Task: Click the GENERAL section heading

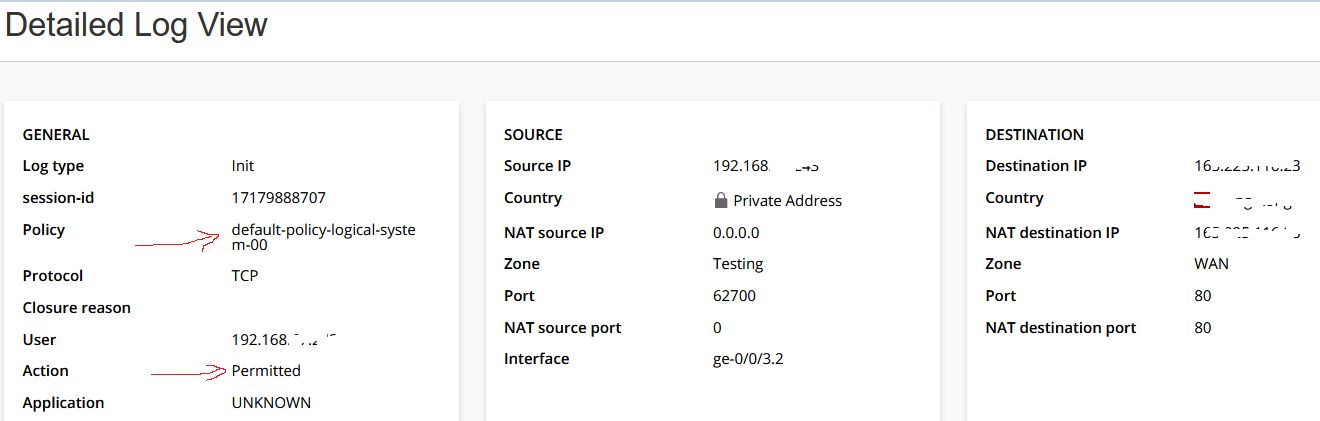Action: (x=56, y=135)
